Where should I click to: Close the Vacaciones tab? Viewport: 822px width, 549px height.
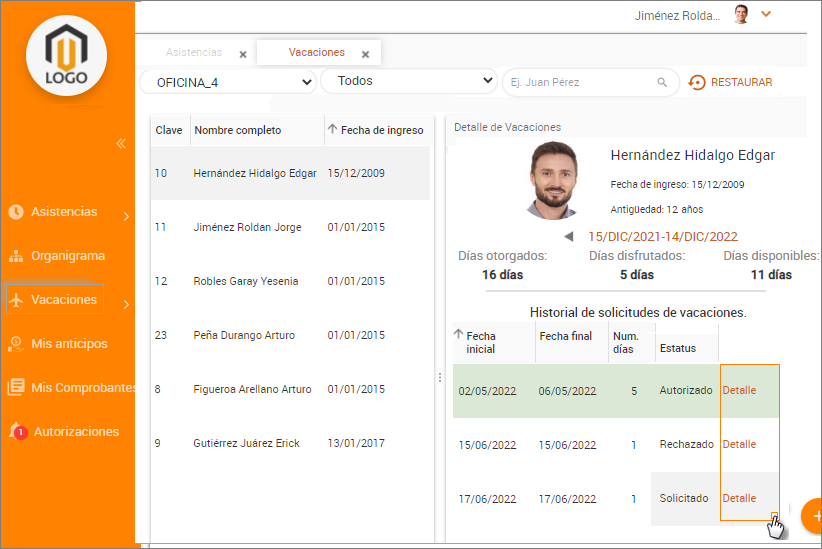pyautogui.click(x=365, y=55)
